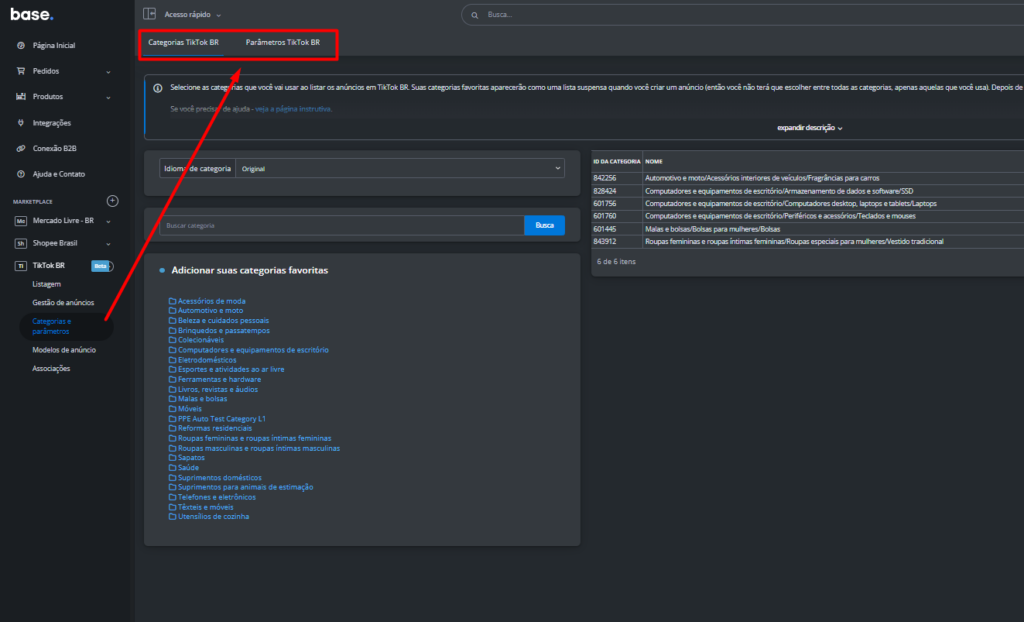Viewport: 1024px width, 622px height.
Task: Open the Livros, revistas e áudios folder
Action: (213, 389)
